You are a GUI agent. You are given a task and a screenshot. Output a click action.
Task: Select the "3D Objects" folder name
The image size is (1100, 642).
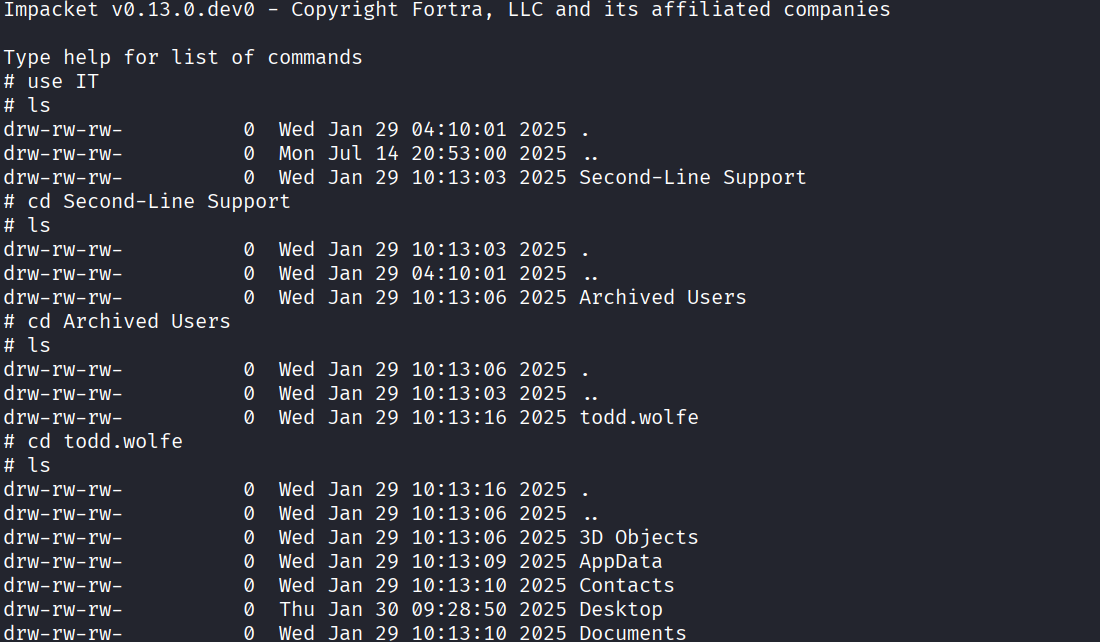click(x=638, y=538)
